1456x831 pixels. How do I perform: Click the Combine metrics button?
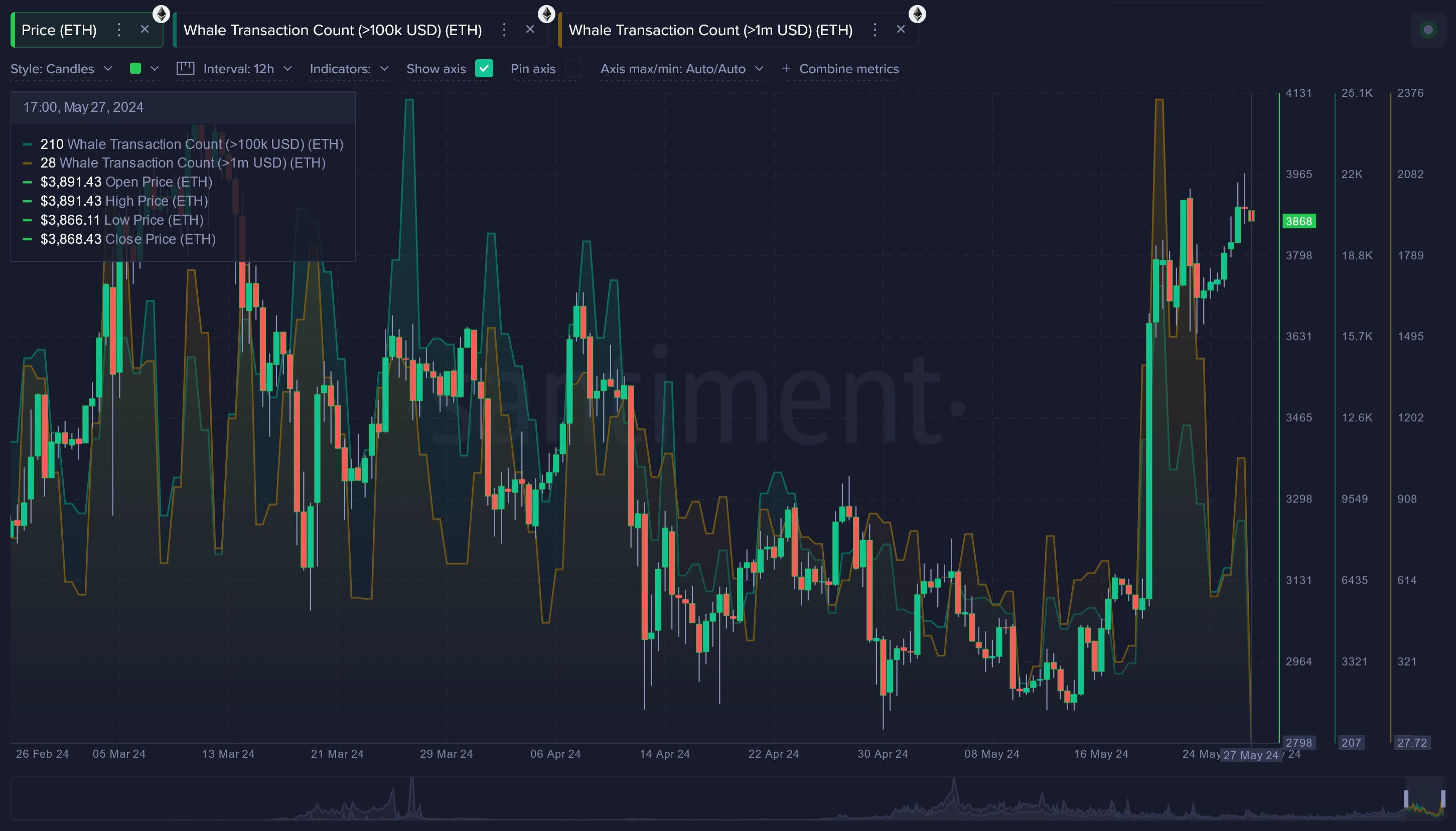coord(848,69)
